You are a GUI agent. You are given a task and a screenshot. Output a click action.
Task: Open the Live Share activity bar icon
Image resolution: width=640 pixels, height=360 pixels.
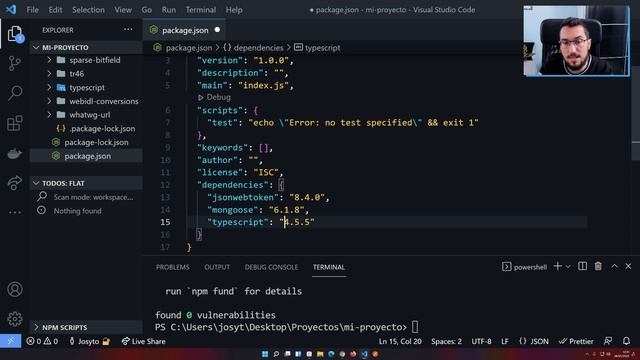15,182
